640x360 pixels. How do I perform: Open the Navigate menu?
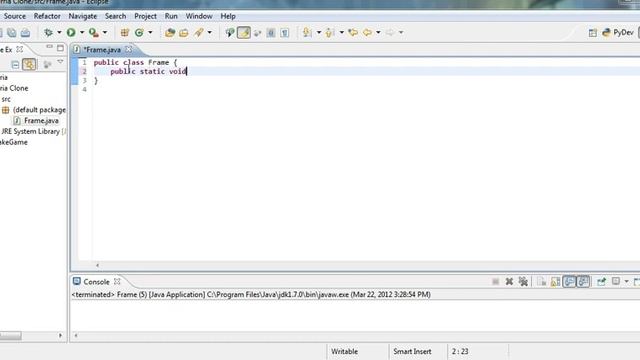click(82, 16)
